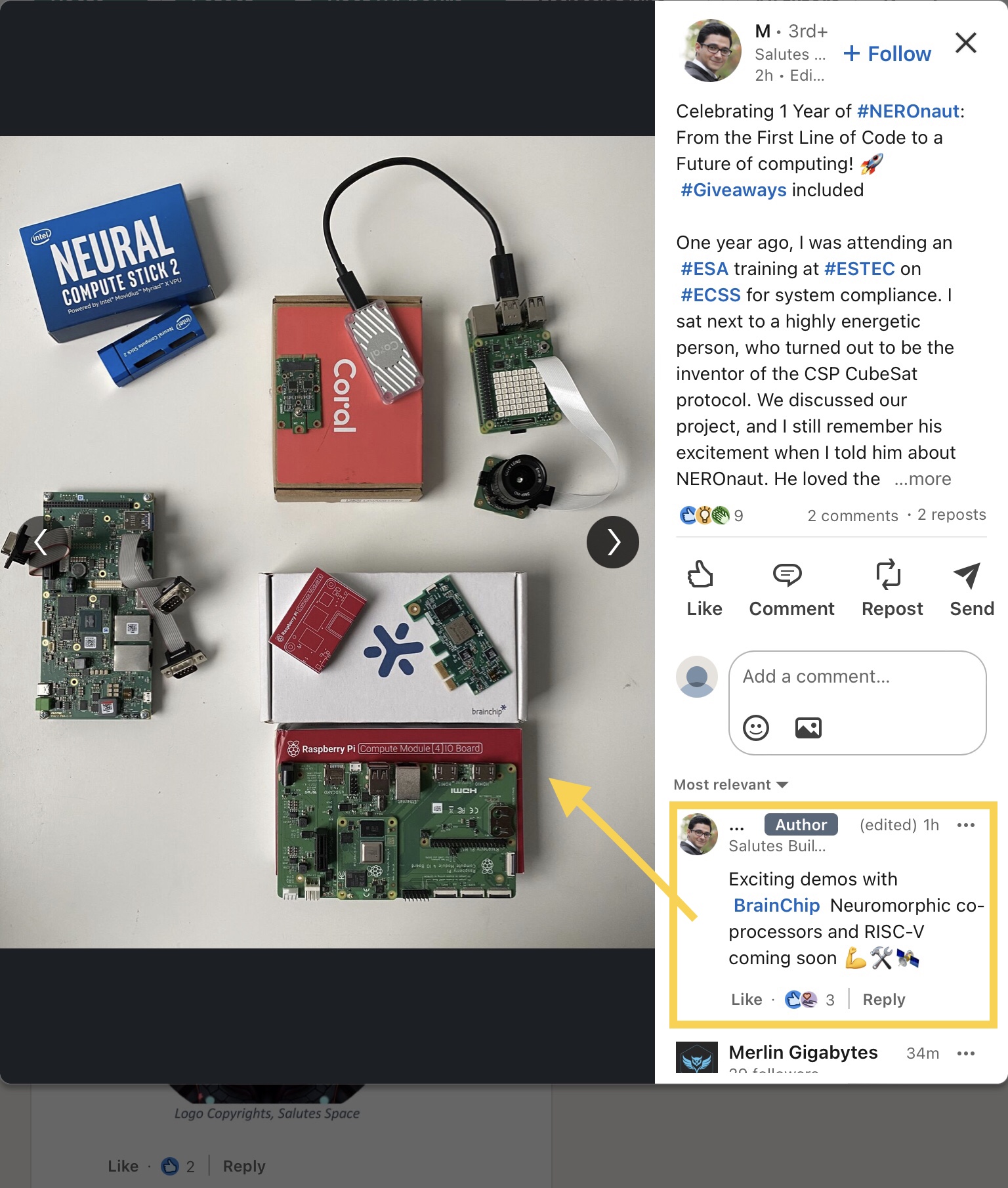This screenshot has width=1008, height=1188.
Task: Close the image viewer with the X
Action: pyautogui.click(x=965, y=43)
